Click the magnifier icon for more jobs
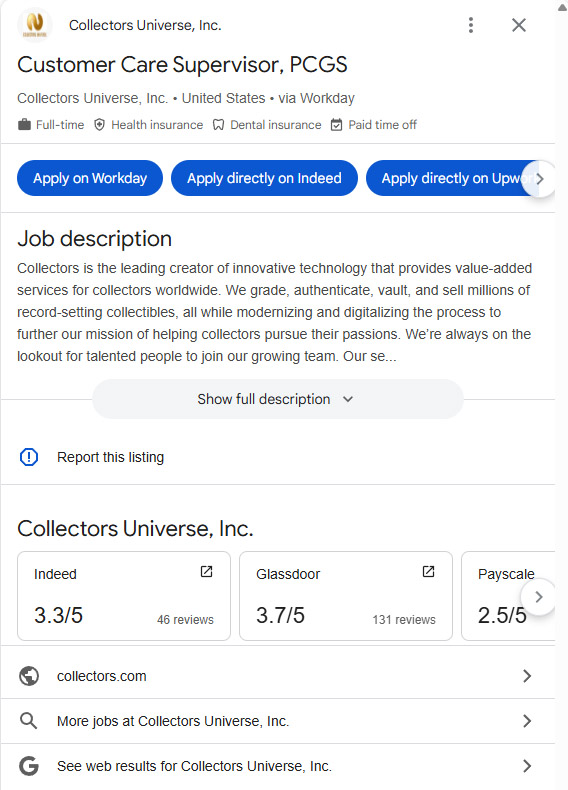This screenshot has height=790, width=568. (x=28, y=721)
